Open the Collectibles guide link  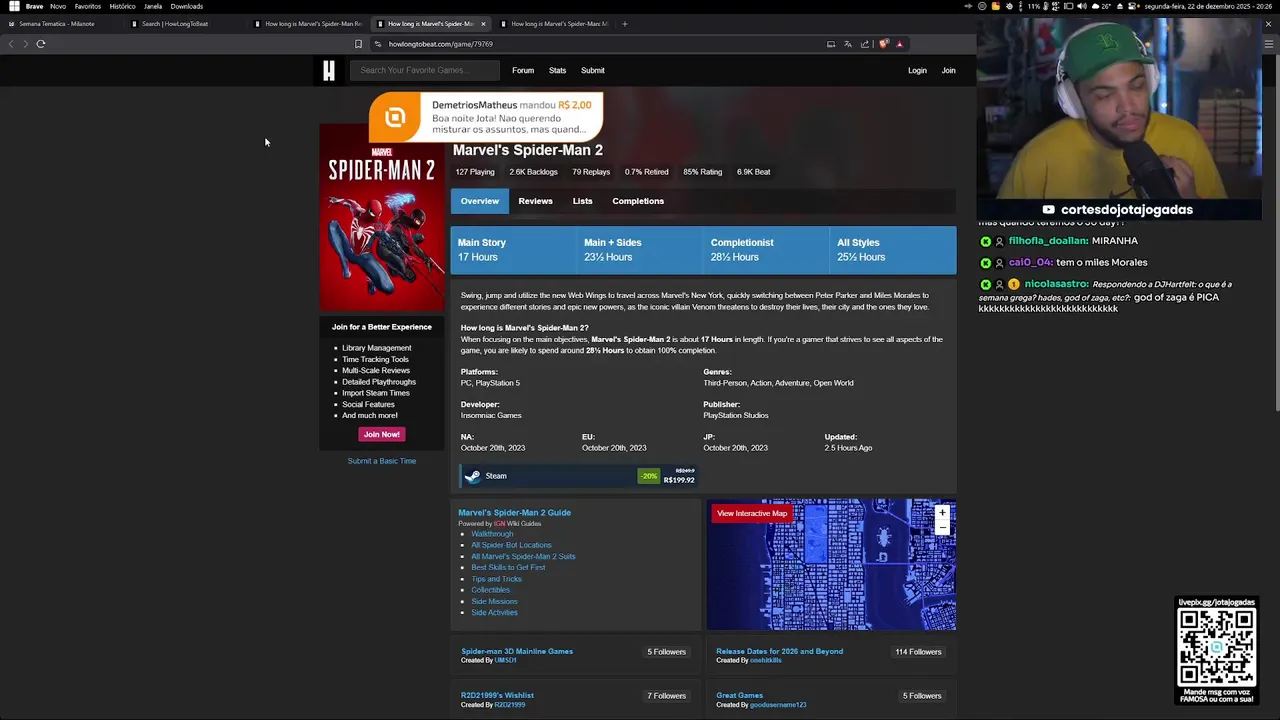tap(490, 590)
